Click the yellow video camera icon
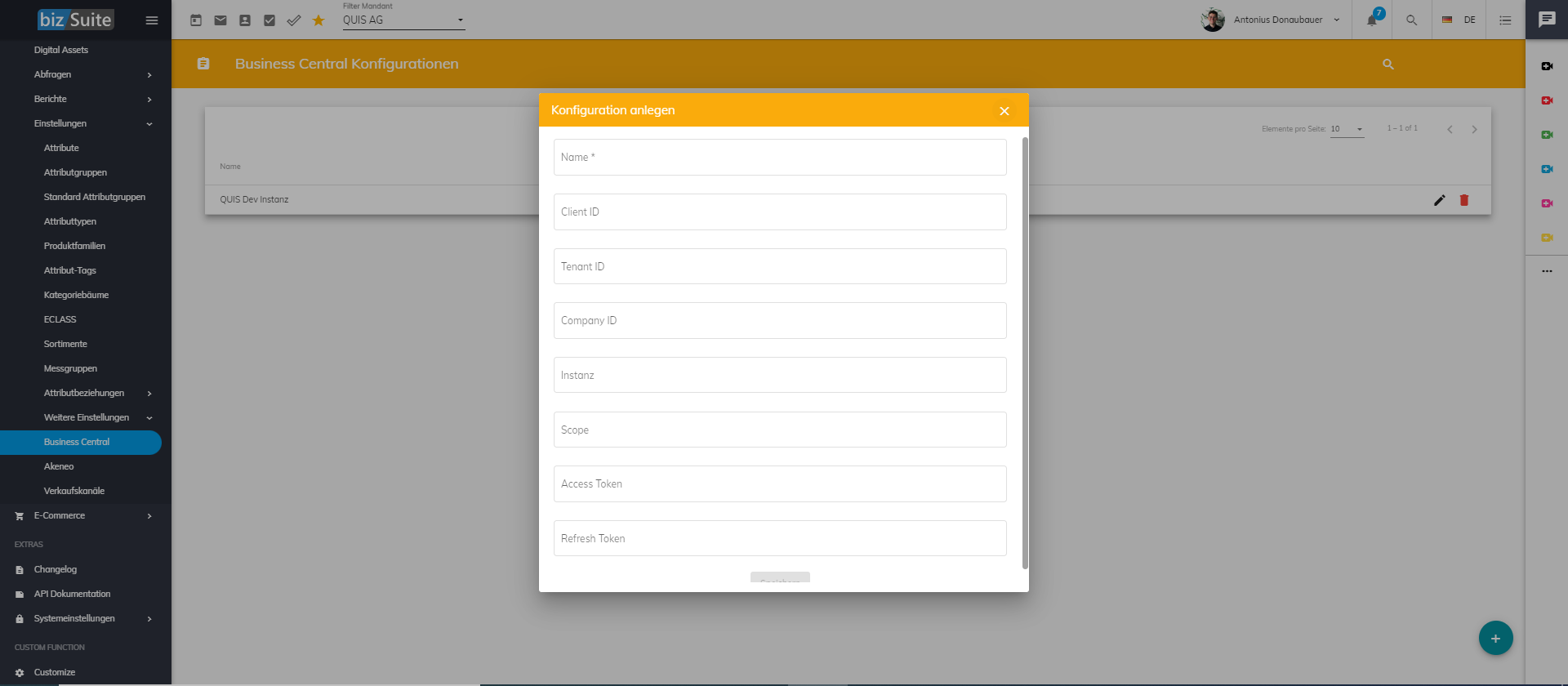This screenshot has height=686, width=1568. 1547,238
